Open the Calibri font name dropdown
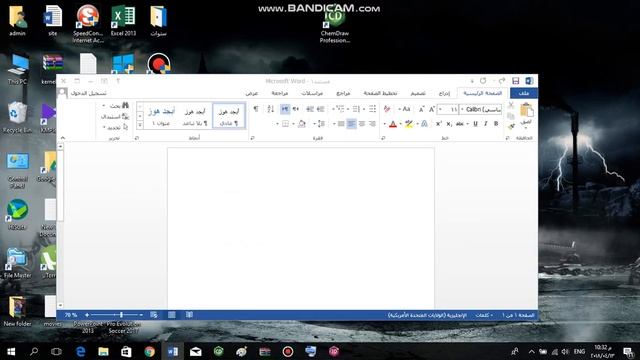The height and width of the screenshot is (360, 640). (x=462, y=109)
